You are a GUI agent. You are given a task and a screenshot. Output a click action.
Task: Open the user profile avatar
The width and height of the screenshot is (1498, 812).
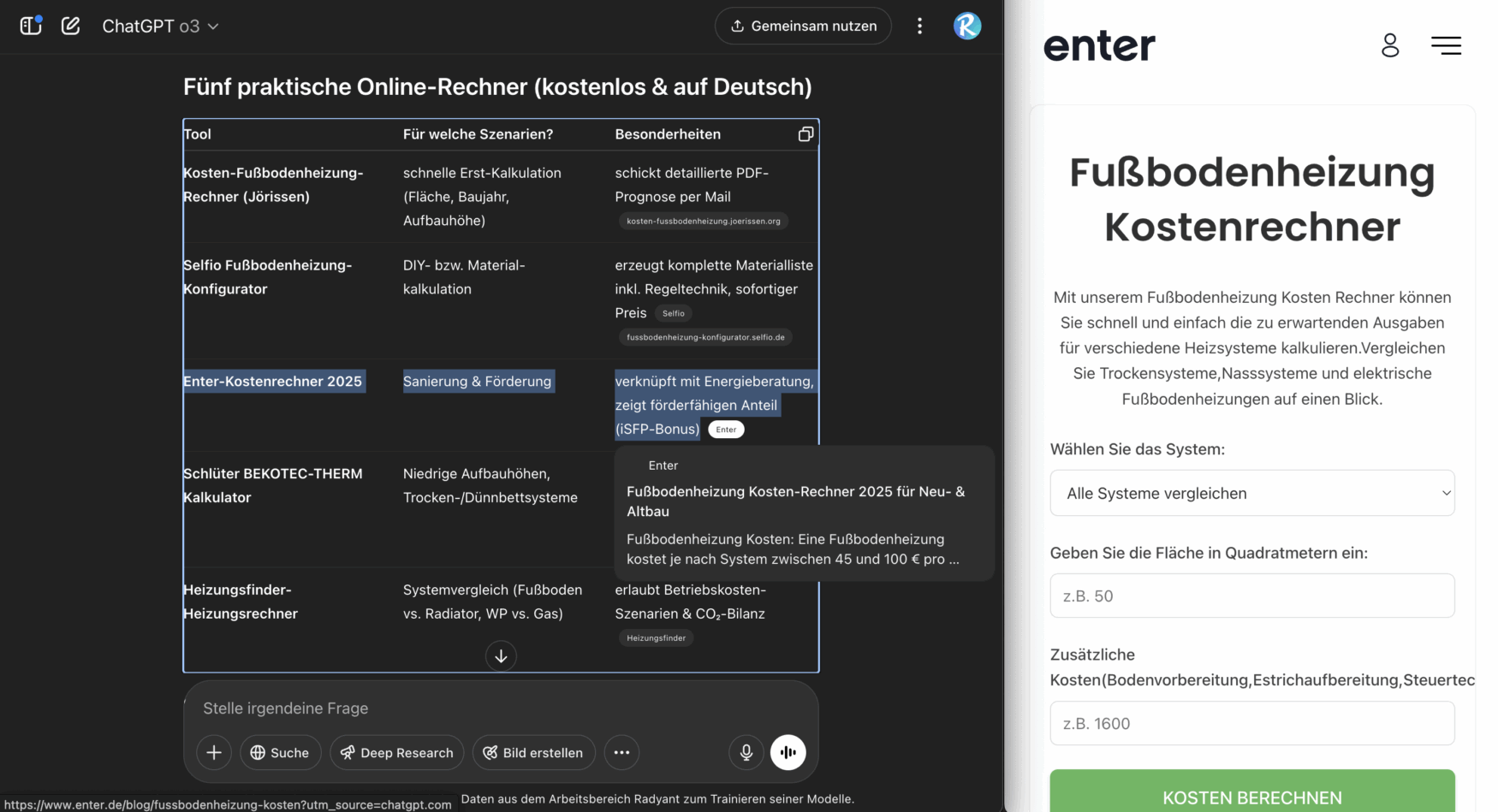[x=967, y=26]
